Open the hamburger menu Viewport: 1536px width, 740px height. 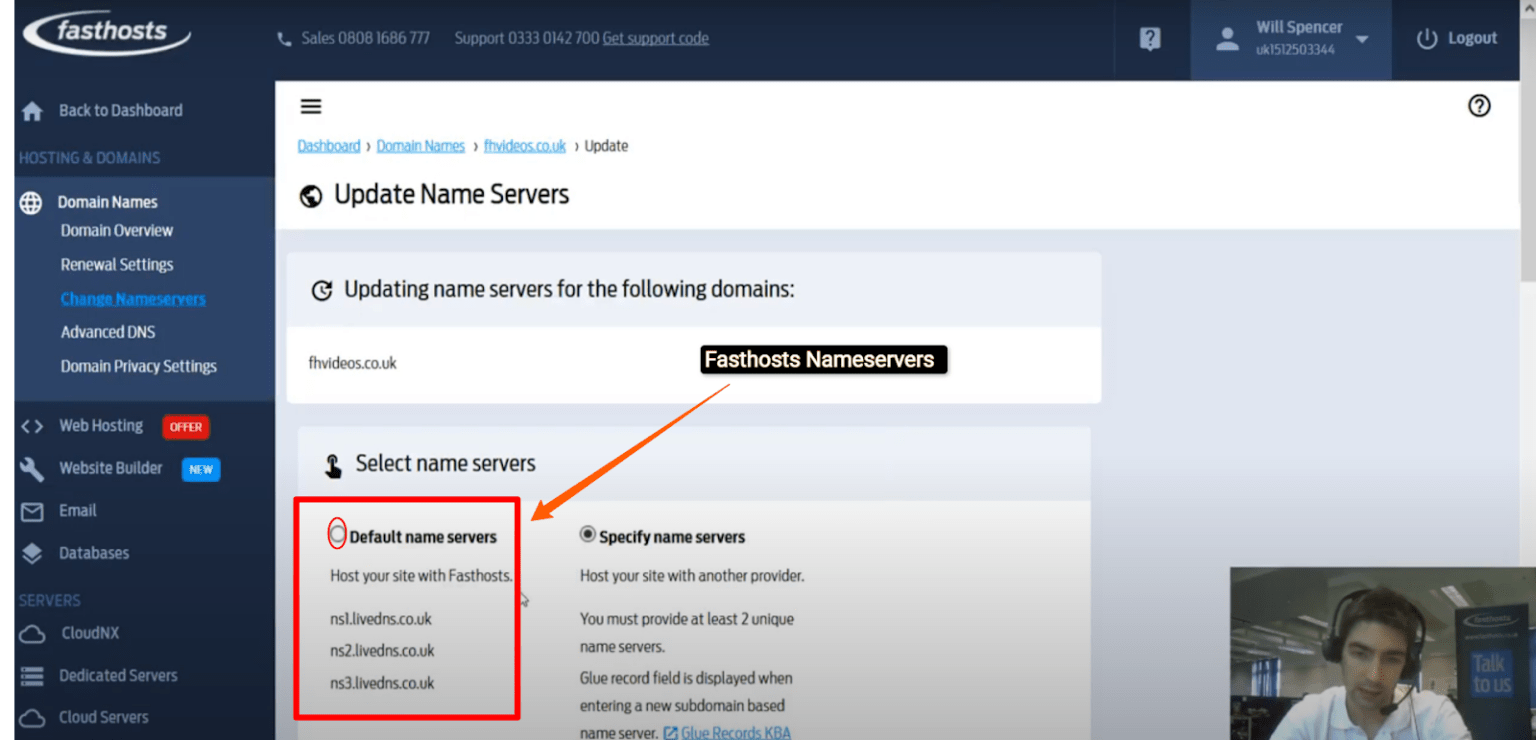[311, 106]
